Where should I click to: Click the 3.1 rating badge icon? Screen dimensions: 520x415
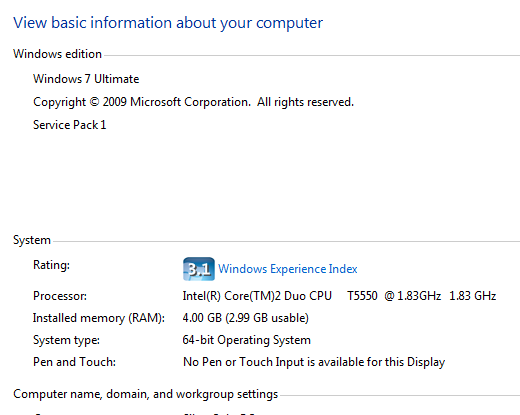pos(199,269)
